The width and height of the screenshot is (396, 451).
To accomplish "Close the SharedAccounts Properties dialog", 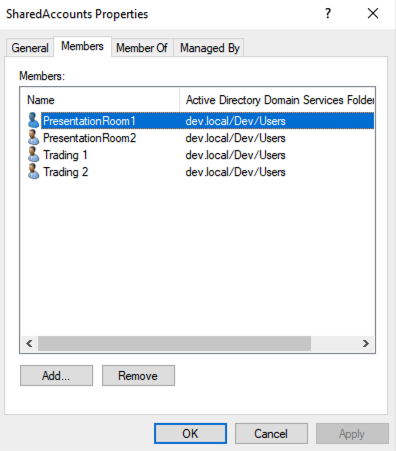I will click(373, 14).
